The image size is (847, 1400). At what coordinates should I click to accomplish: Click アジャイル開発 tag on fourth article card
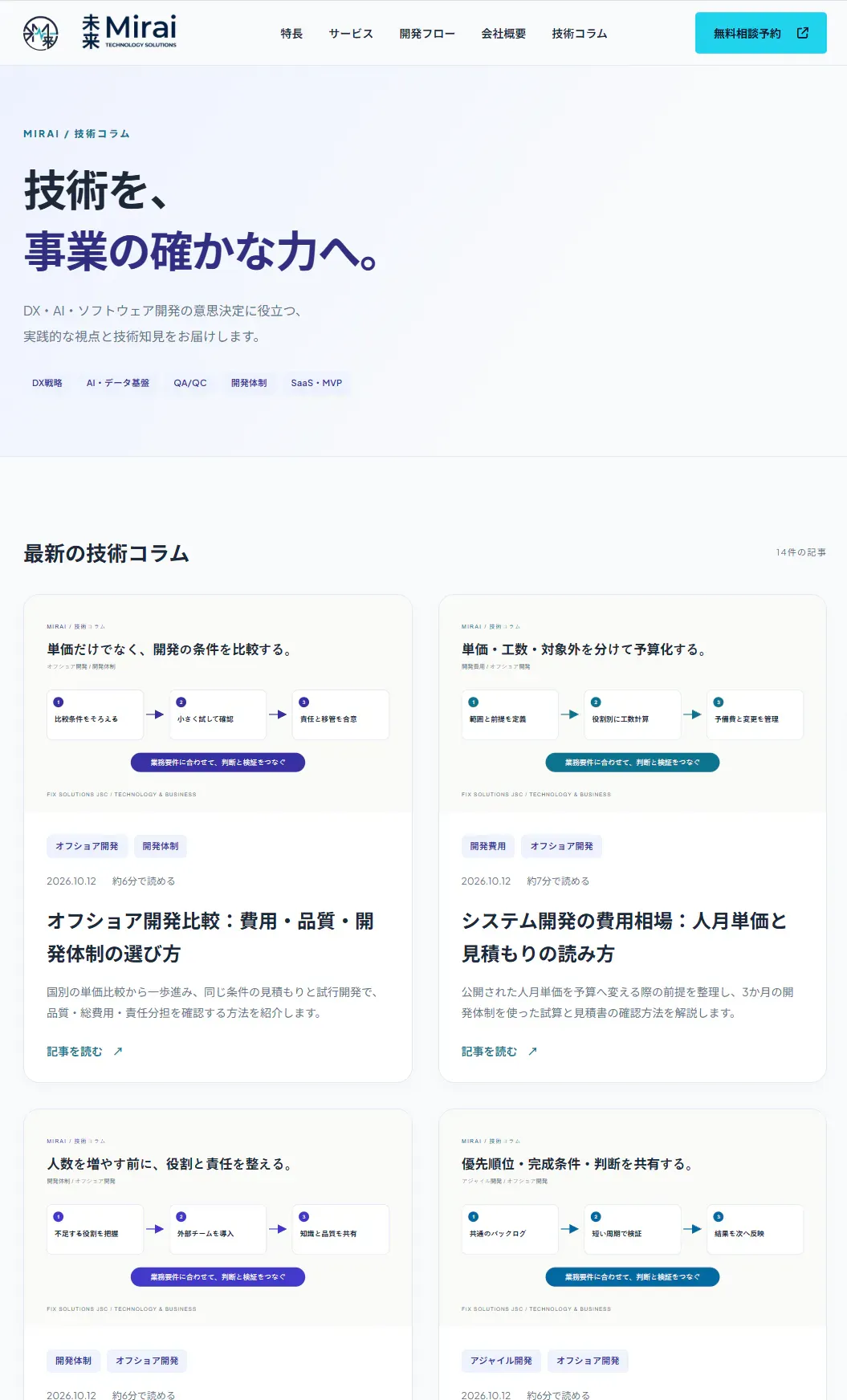click(x=501, y=1361)
